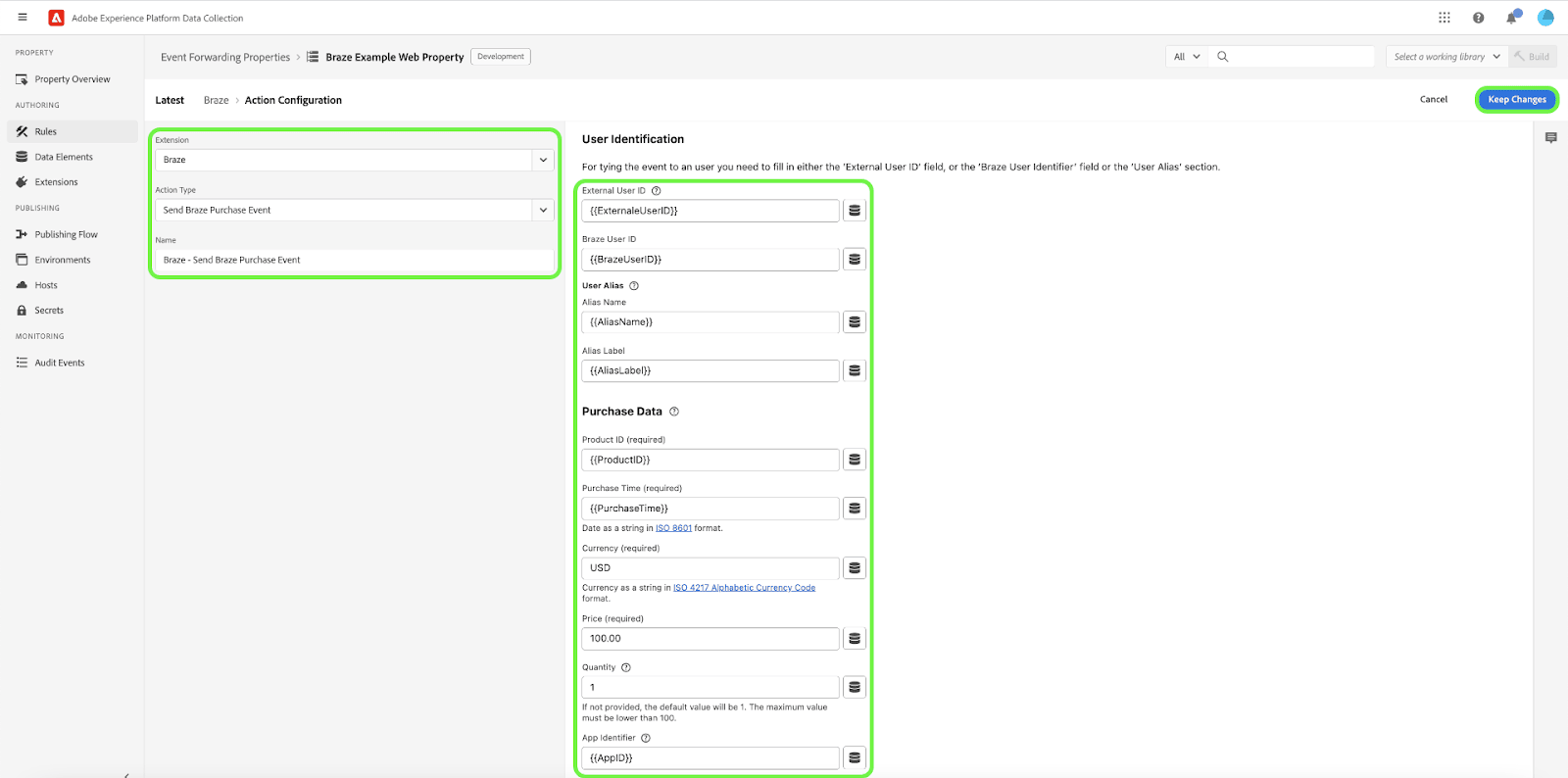Open the apps grid switcher icon
Screen dimensions: 1568x778
(1444, 18)
